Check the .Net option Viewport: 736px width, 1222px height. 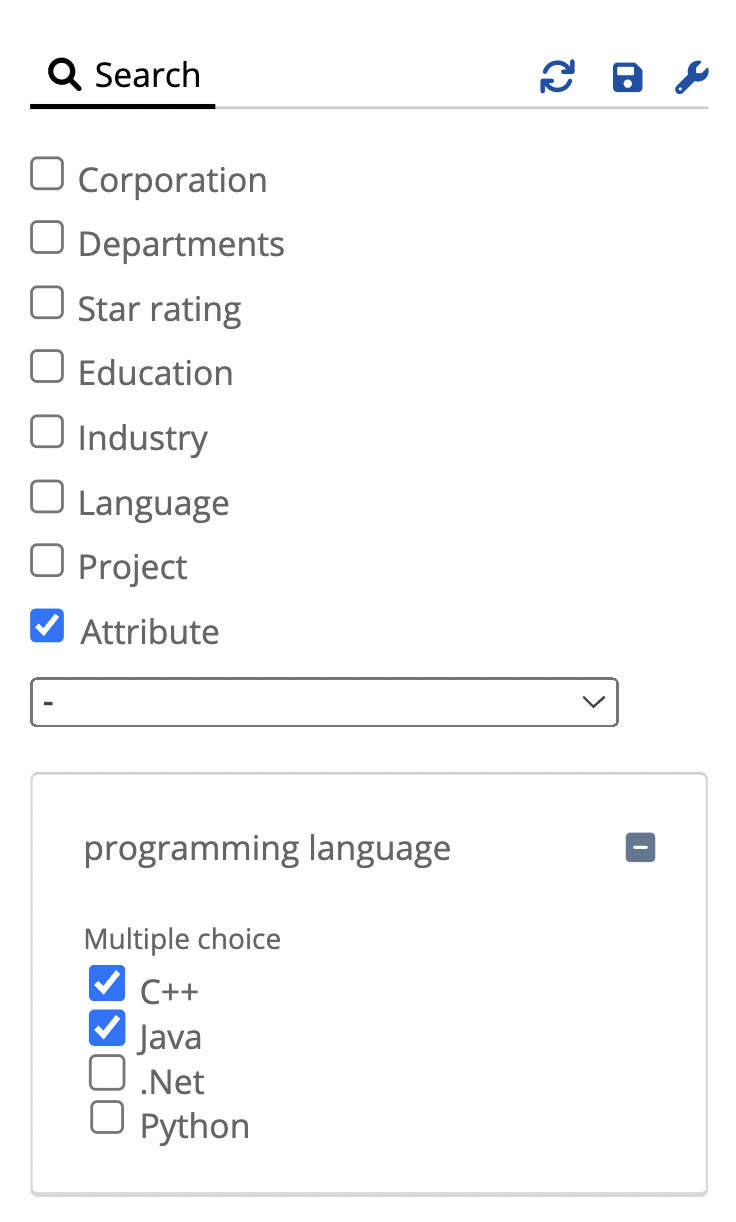click(107, 1073)
